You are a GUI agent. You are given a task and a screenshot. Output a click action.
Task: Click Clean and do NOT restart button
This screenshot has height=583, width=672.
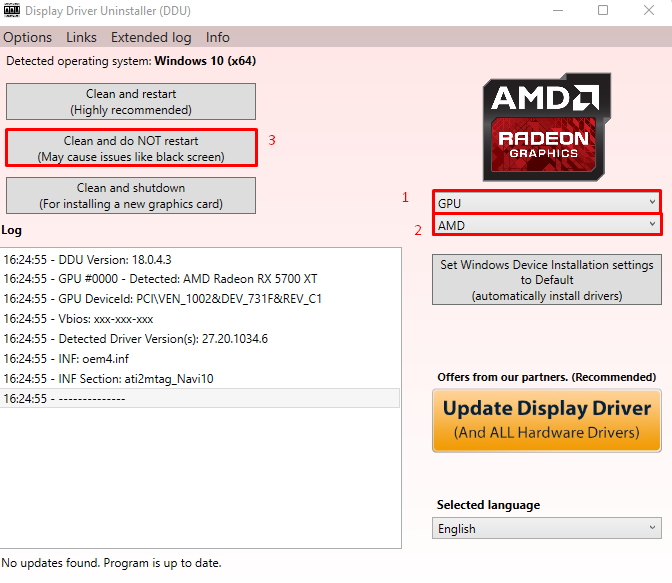(x=131, y=149)
